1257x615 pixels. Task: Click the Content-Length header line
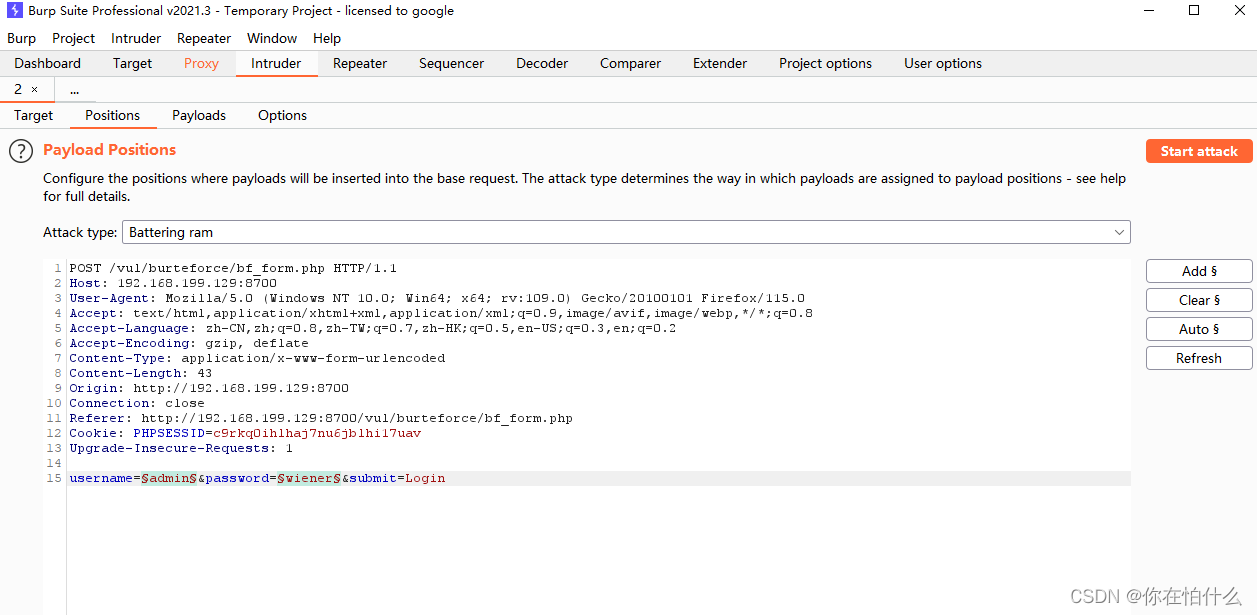coord(141,373)
